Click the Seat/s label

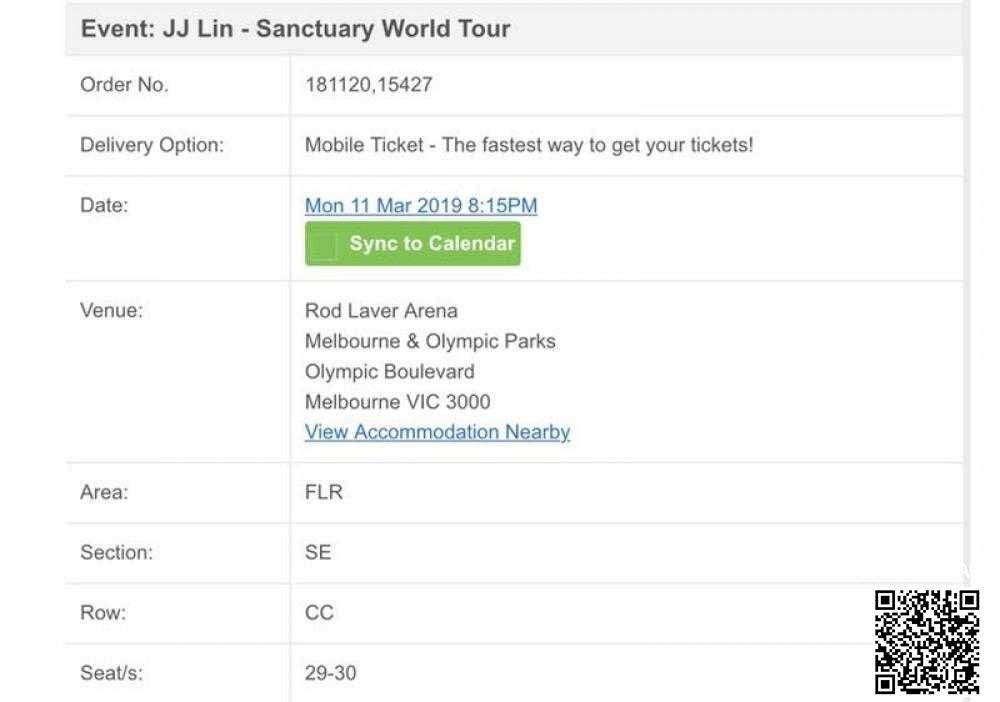coord(111,673)
